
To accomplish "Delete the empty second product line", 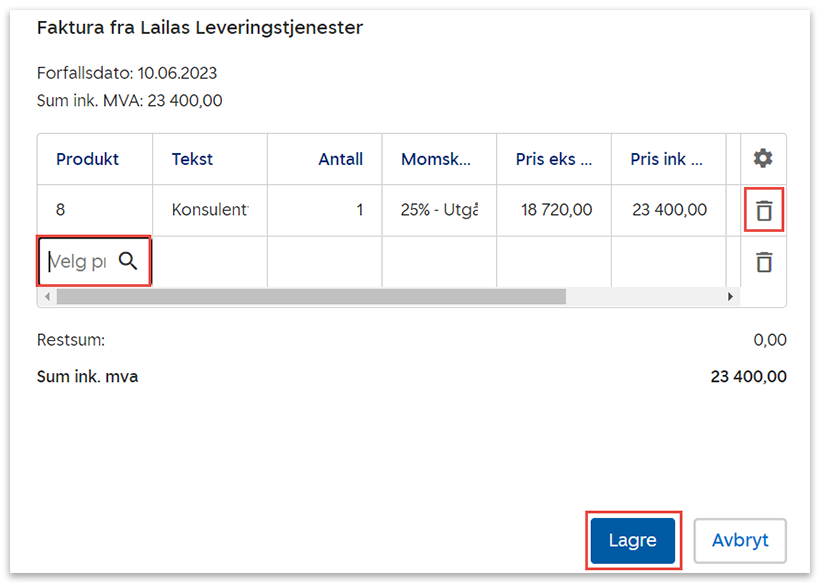I will coord(764,262).
